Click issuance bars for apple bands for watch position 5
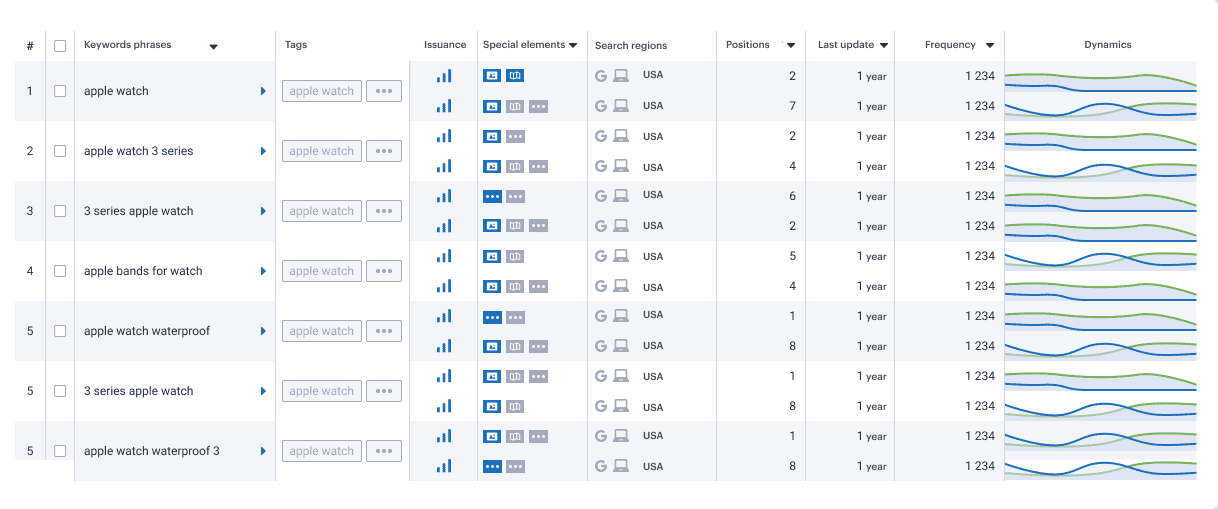The image size is (1218, 509). tap(444, 256)
